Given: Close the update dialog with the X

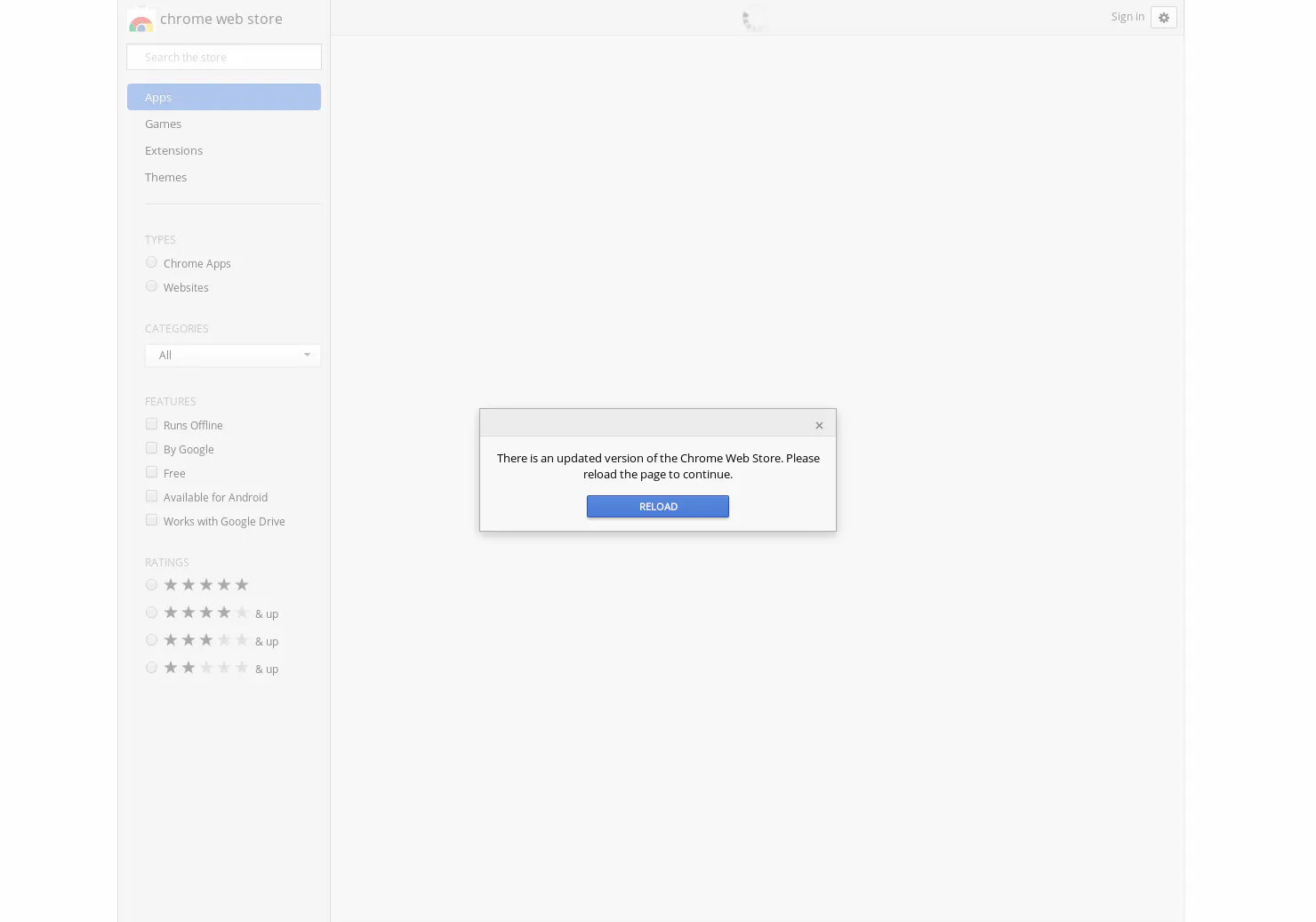Looking at the screenshot, I should [819, 425].
